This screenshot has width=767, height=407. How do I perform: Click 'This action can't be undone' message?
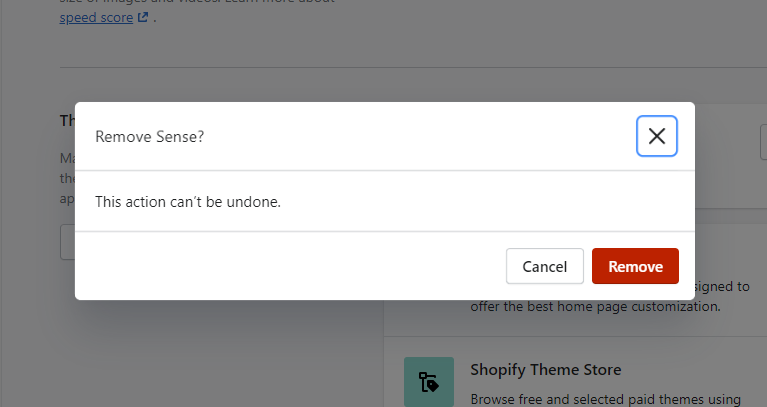(188, 202)
